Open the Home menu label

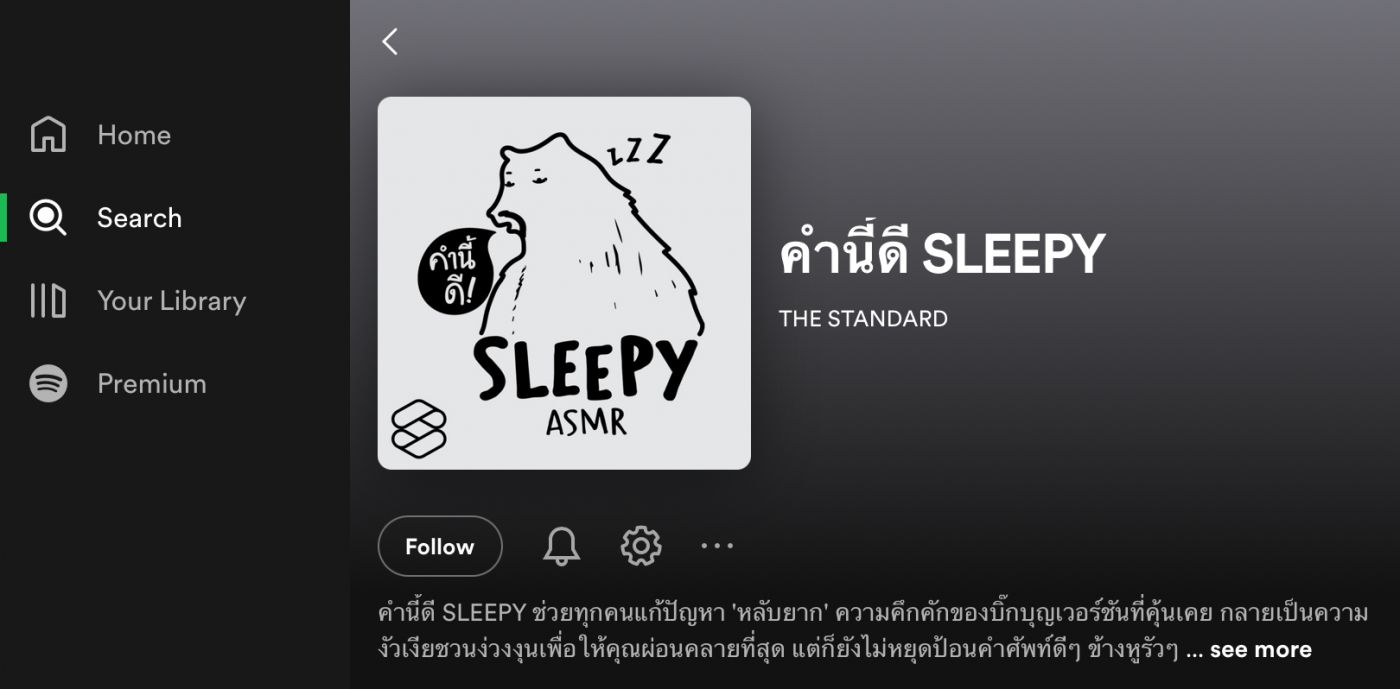[134, 135]
